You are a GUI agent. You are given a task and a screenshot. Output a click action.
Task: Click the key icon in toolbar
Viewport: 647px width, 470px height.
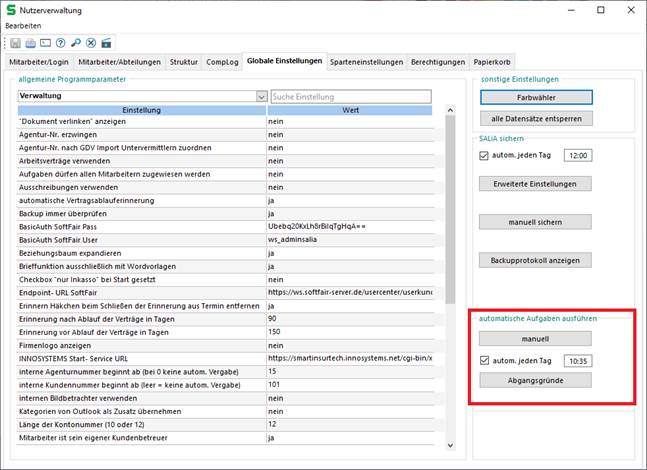pos(76,43)
